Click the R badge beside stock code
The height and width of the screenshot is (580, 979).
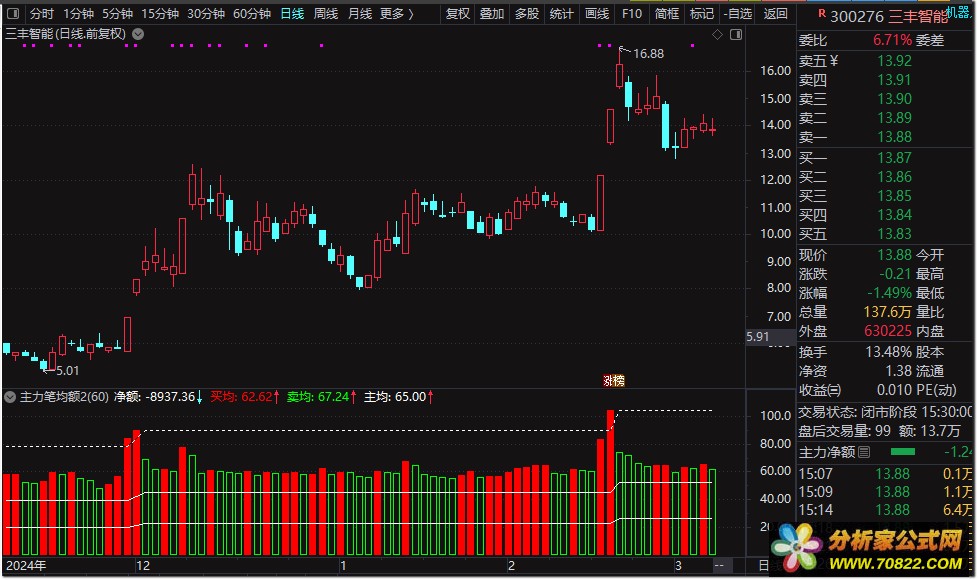[x=822, y=13]
